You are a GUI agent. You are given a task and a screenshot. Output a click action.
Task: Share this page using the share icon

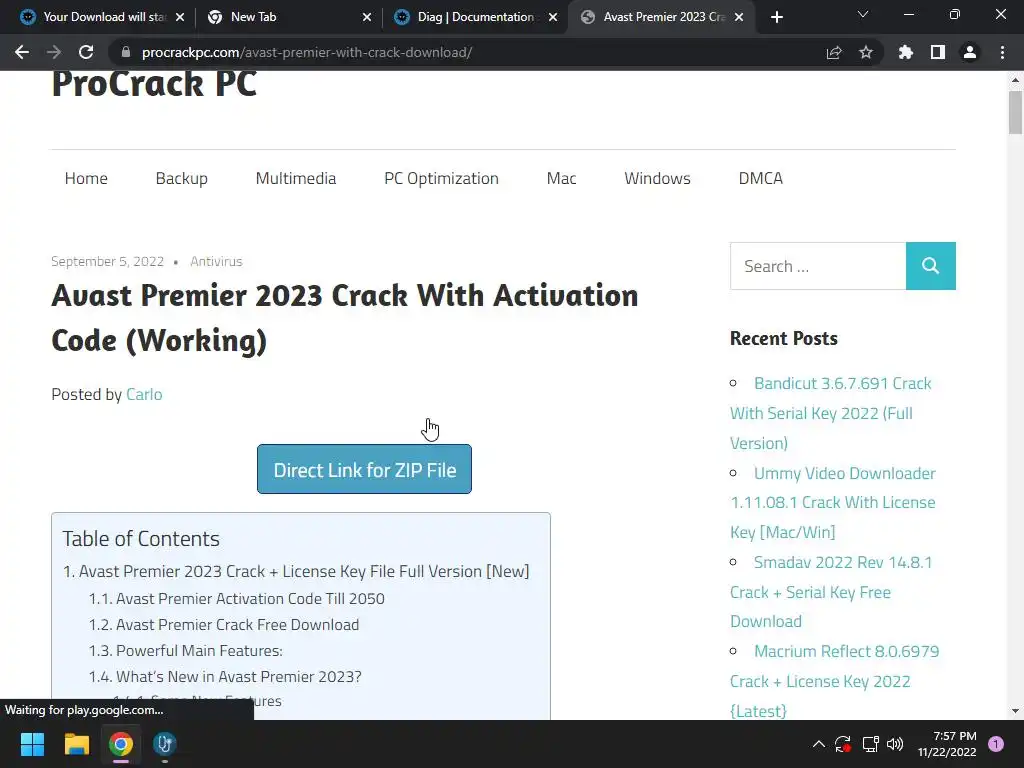(834, 52)
